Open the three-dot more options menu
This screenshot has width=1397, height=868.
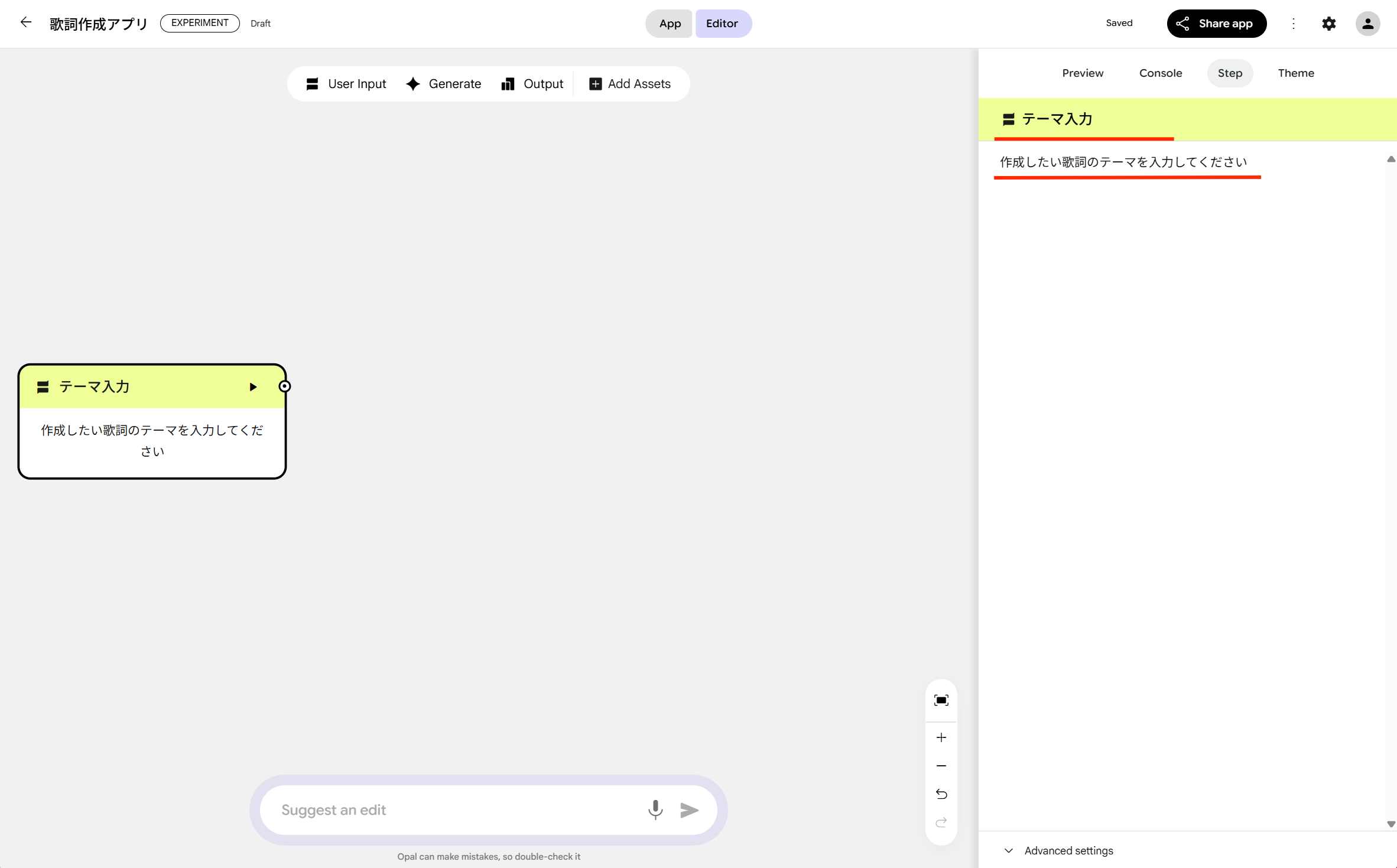point(1293,24)
